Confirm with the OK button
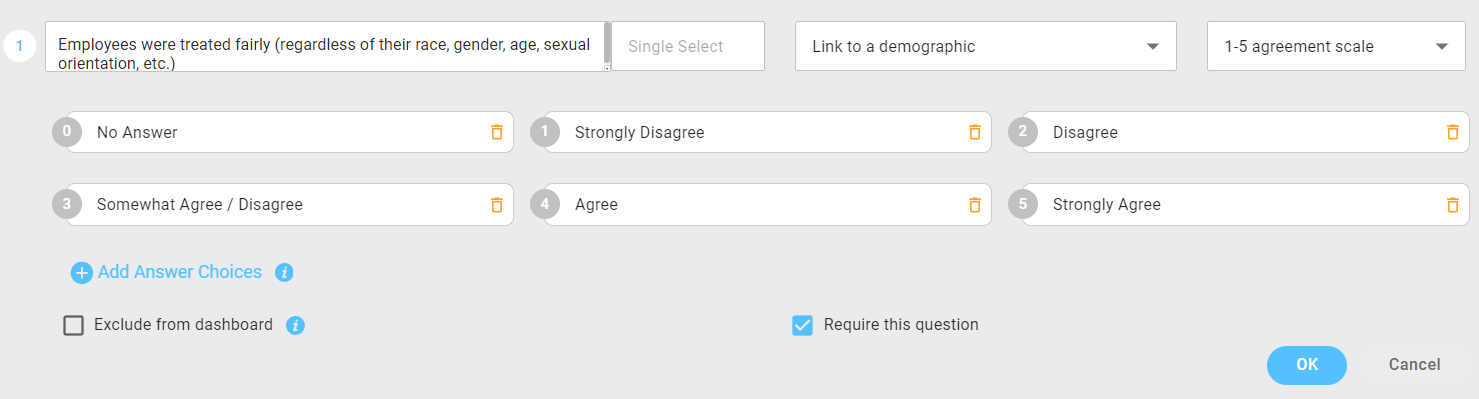1479x399 pixels. (x=1306, y=365)
